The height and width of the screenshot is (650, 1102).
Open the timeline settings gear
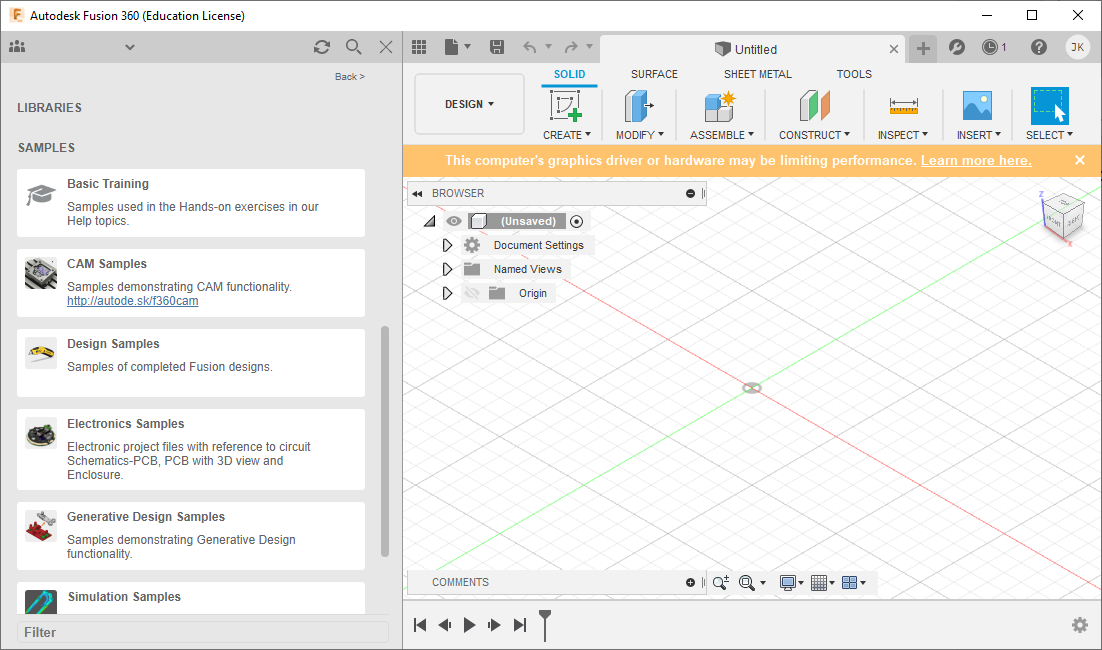tap(1080, 625)
